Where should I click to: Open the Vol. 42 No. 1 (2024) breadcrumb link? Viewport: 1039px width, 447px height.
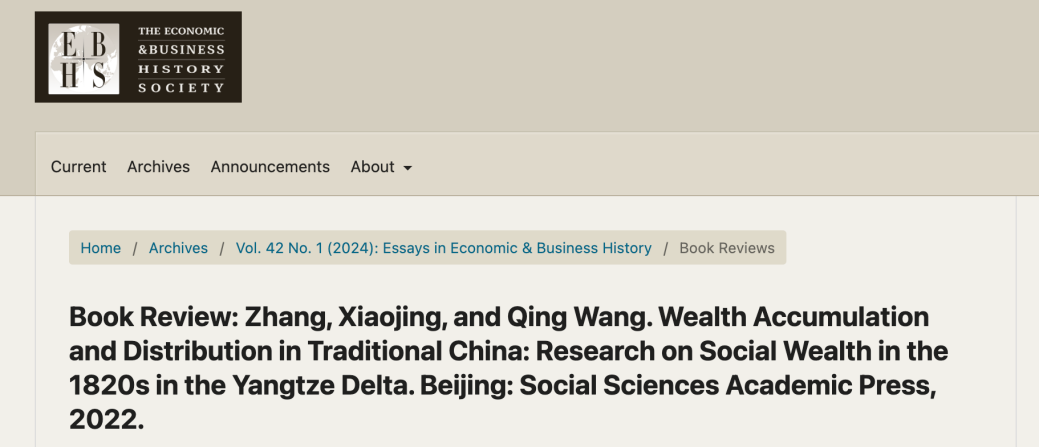(x=443, y=248)
